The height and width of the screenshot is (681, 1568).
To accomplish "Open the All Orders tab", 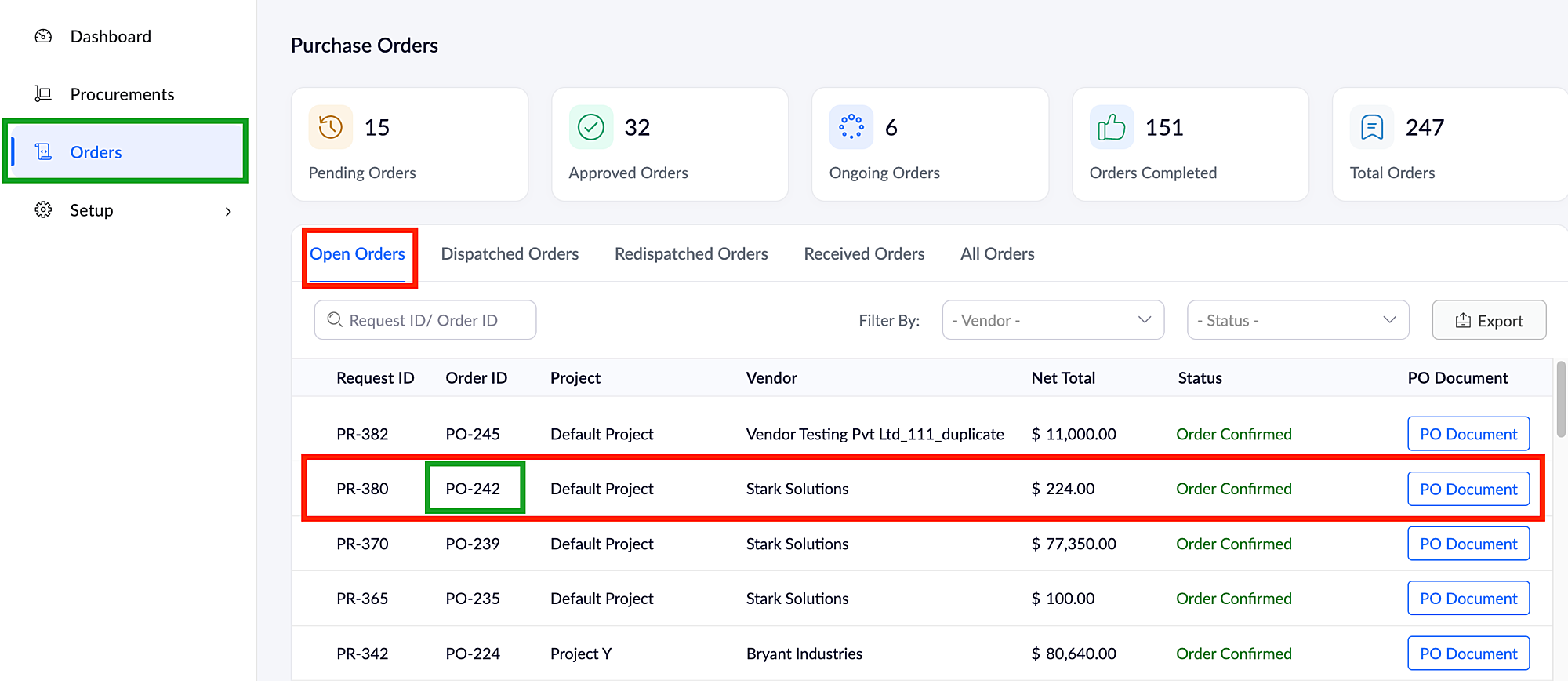I will point(997,254).
